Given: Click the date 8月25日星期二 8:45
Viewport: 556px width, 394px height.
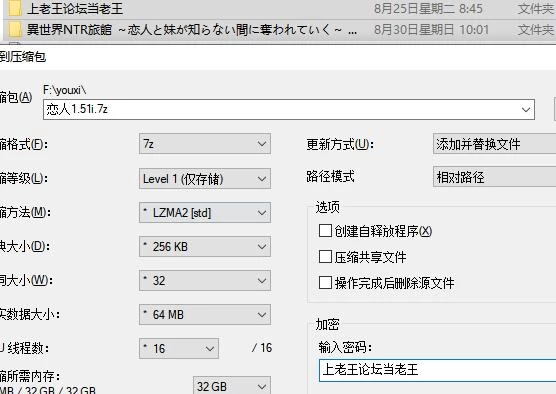Looking at the screenshot, I should click(428, 9).
